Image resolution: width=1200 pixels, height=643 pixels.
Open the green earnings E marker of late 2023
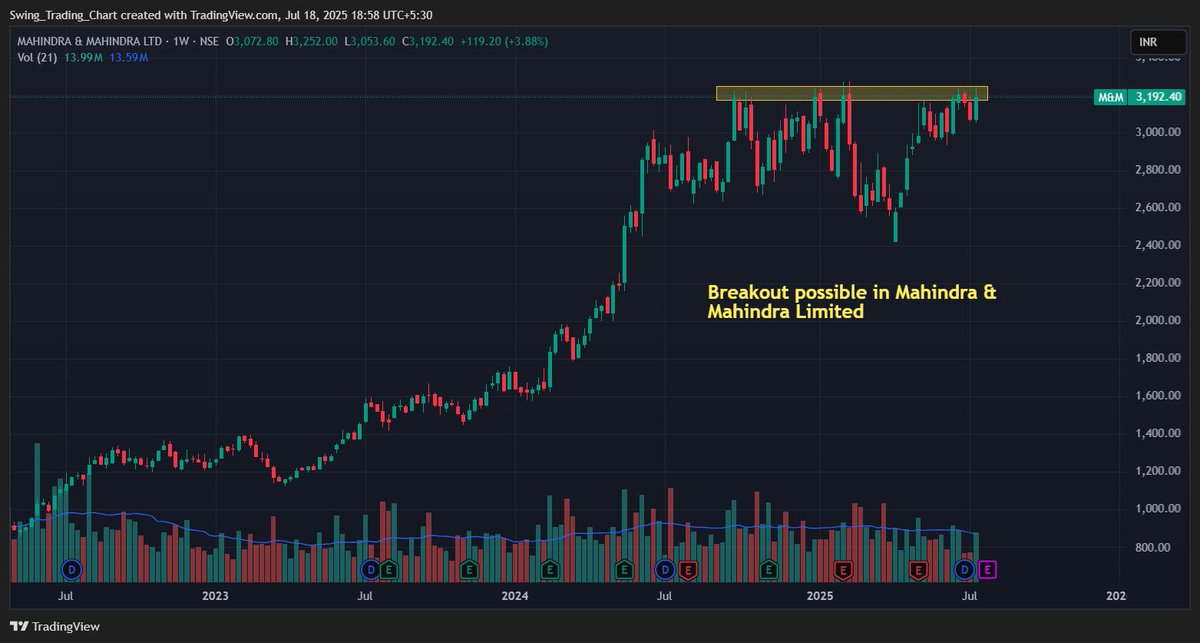click(x=468, y=569)
